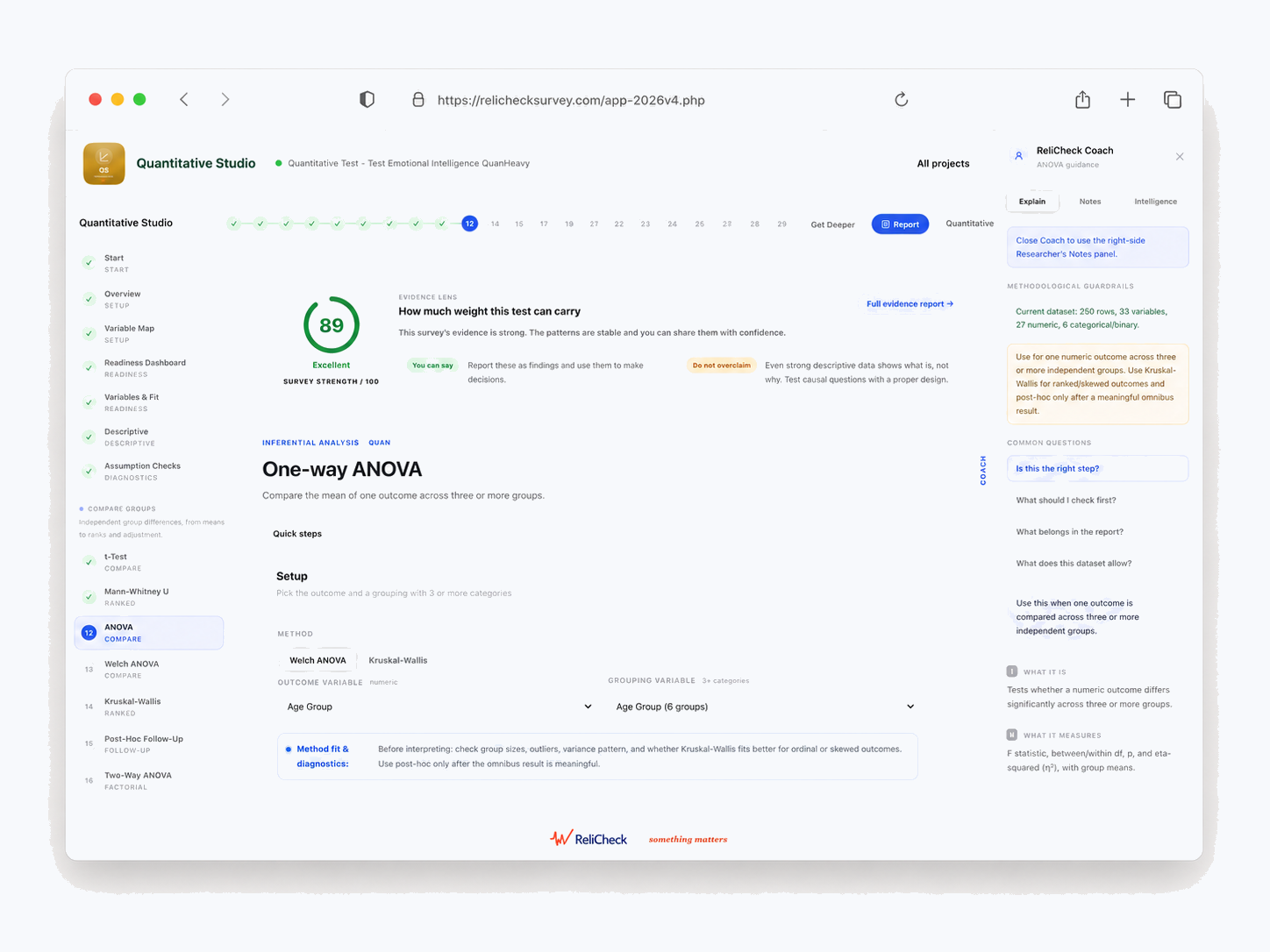Click the green checkmark beside Start
This screenshot has height=952, width=1270.
[89, 263]
